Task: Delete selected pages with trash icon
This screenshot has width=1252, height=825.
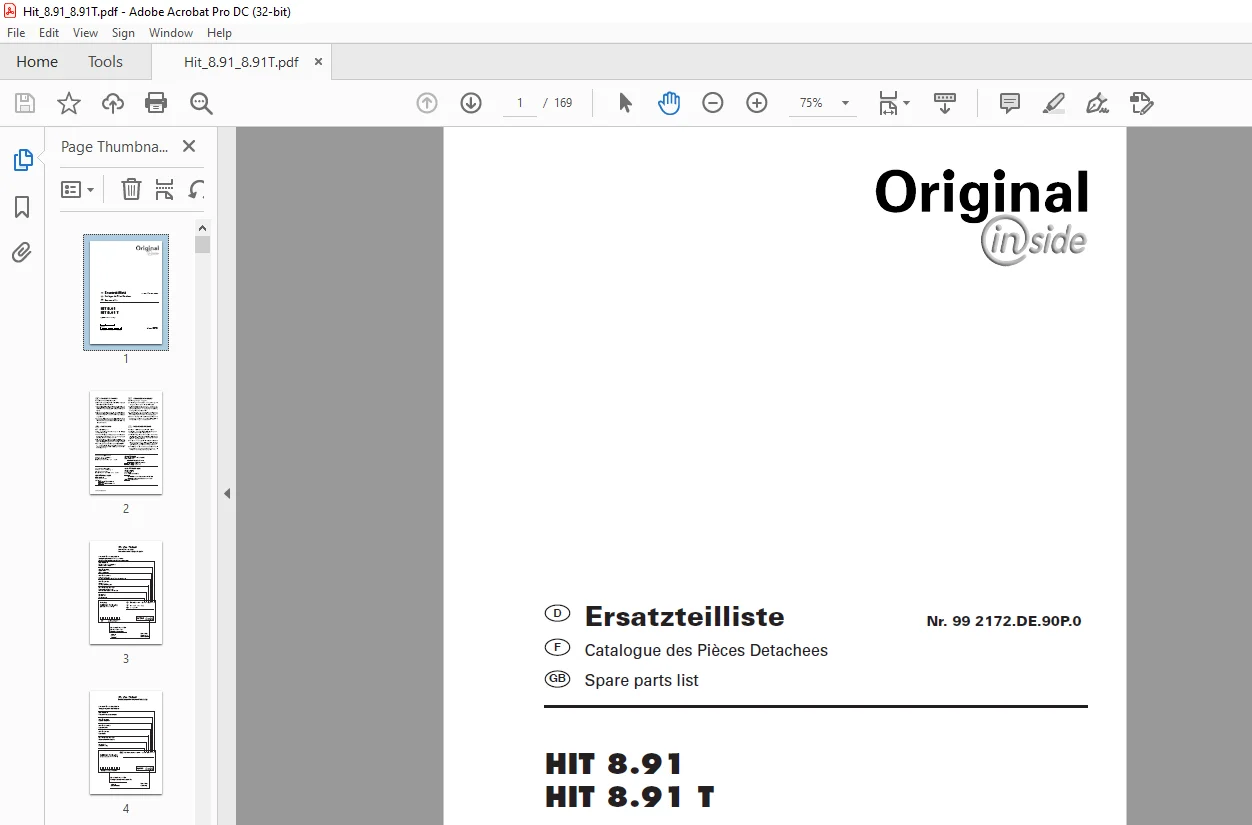Action: point(131,189)
